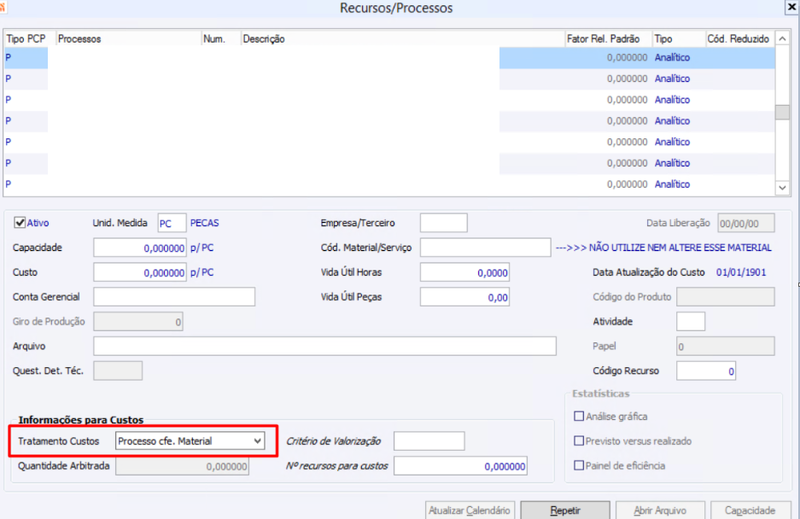800x519 pixels.
Task: Close the Recursos/Processos window
Action: coord(792,7)
